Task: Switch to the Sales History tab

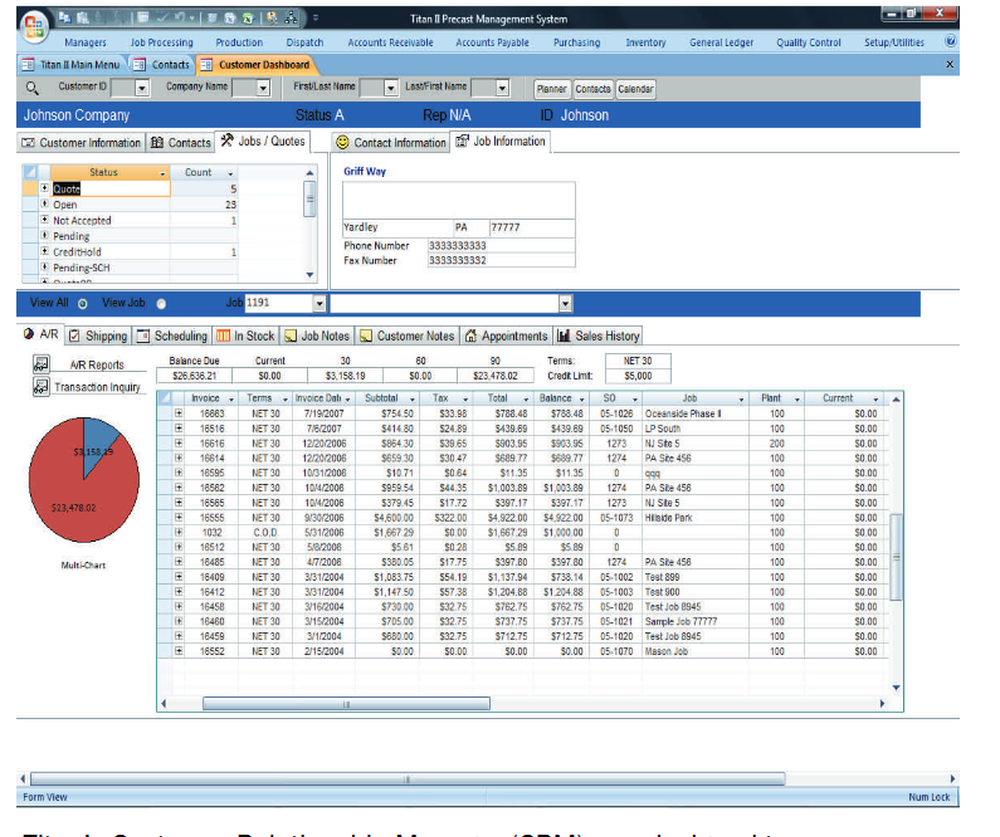Action: (x=598, y=336)
